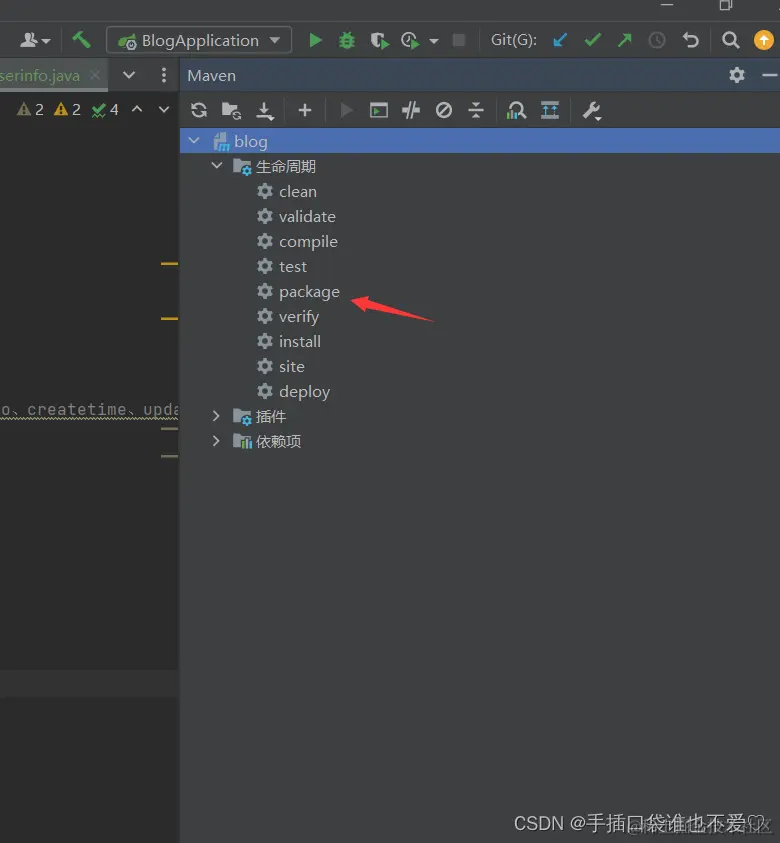Toggle Skip Tests mode icon
Screen dimensions: 780x843
click(444, 110)
